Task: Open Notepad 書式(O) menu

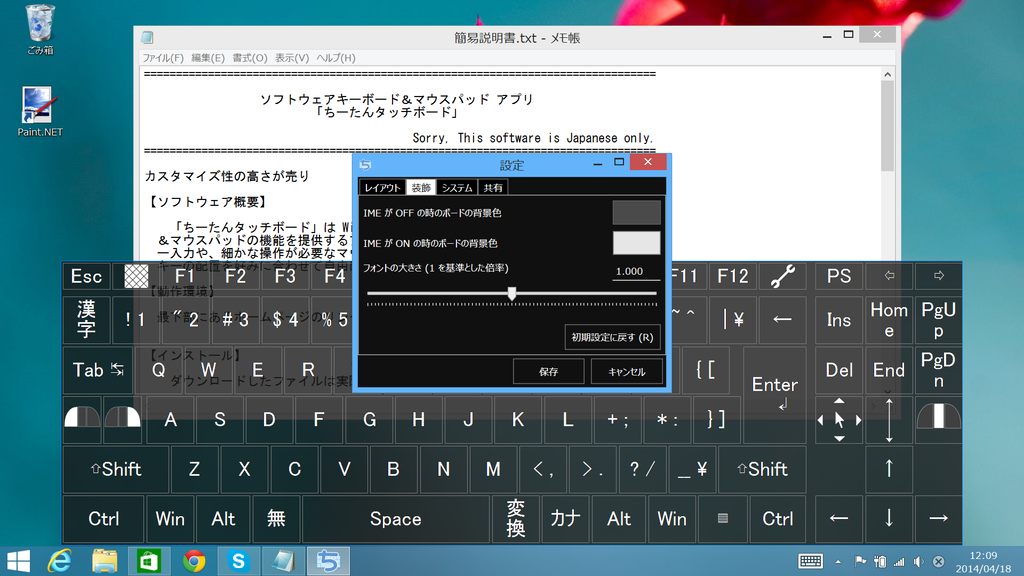Action: click(x=250, y=57)
